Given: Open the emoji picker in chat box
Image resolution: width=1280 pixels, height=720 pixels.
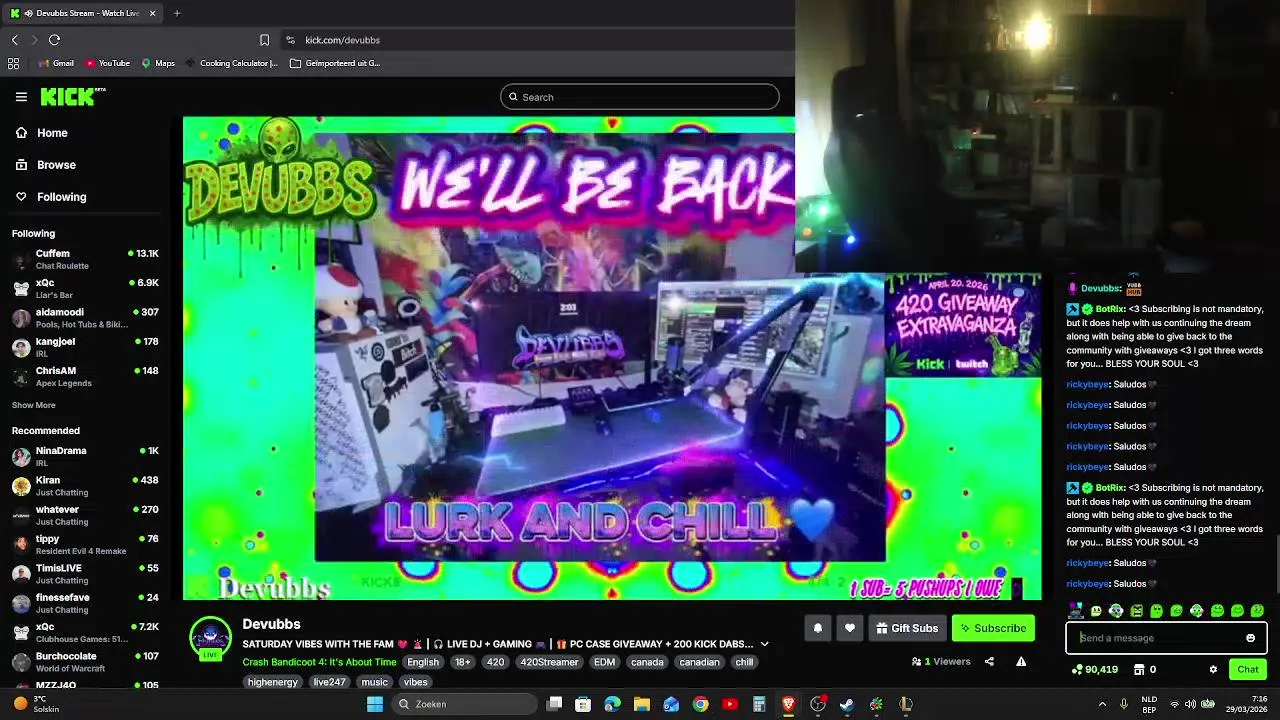Looking at the screenshot, I should pos(1250,638).
